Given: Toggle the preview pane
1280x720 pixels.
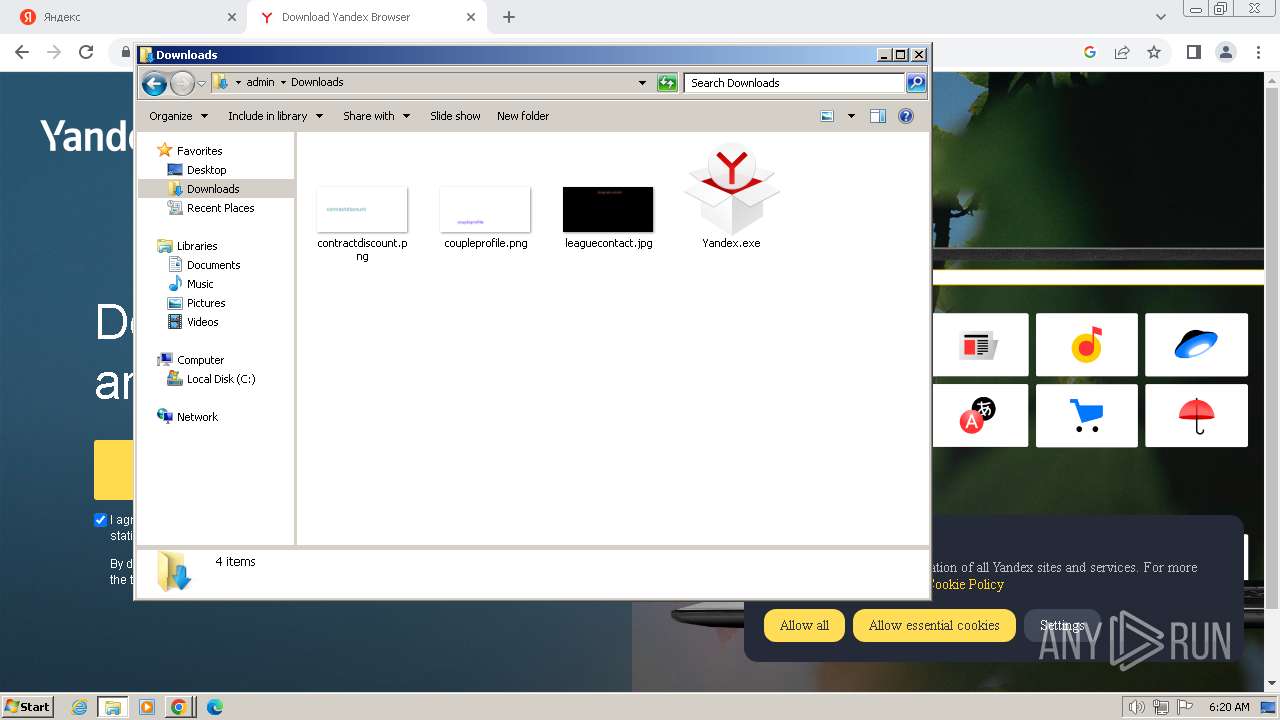Looking at the screenshot, I should point(878,116).
